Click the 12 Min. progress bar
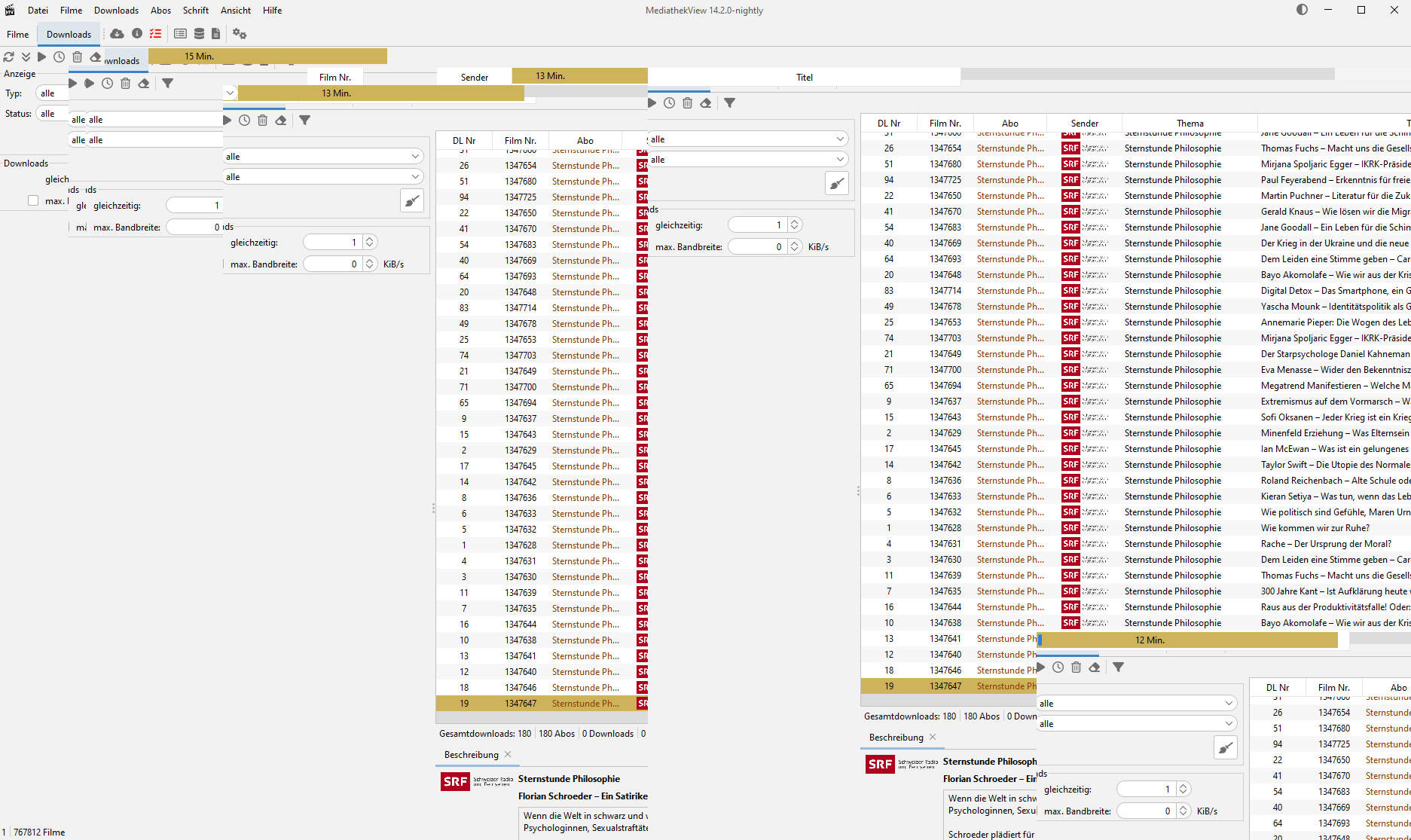This screenshot has height=840, width=1411. (x=1187, y=640)
